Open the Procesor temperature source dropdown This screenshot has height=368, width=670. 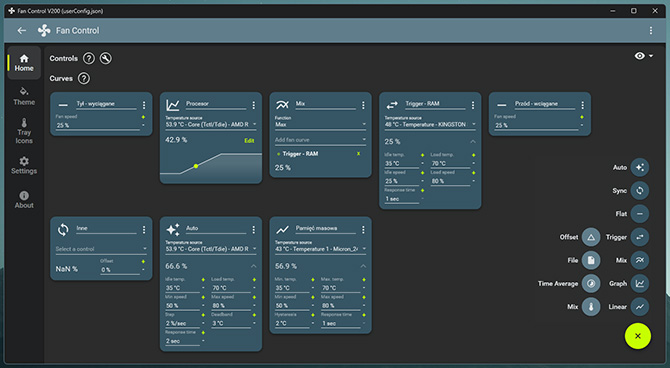(x=211, y=124)
